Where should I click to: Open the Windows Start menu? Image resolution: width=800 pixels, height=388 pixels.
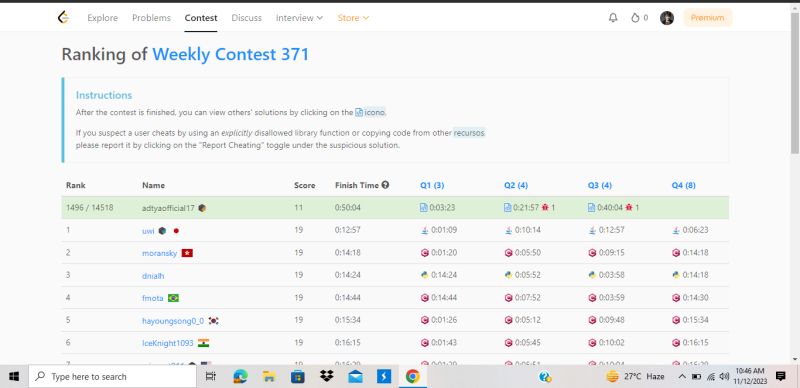point(14,376)
